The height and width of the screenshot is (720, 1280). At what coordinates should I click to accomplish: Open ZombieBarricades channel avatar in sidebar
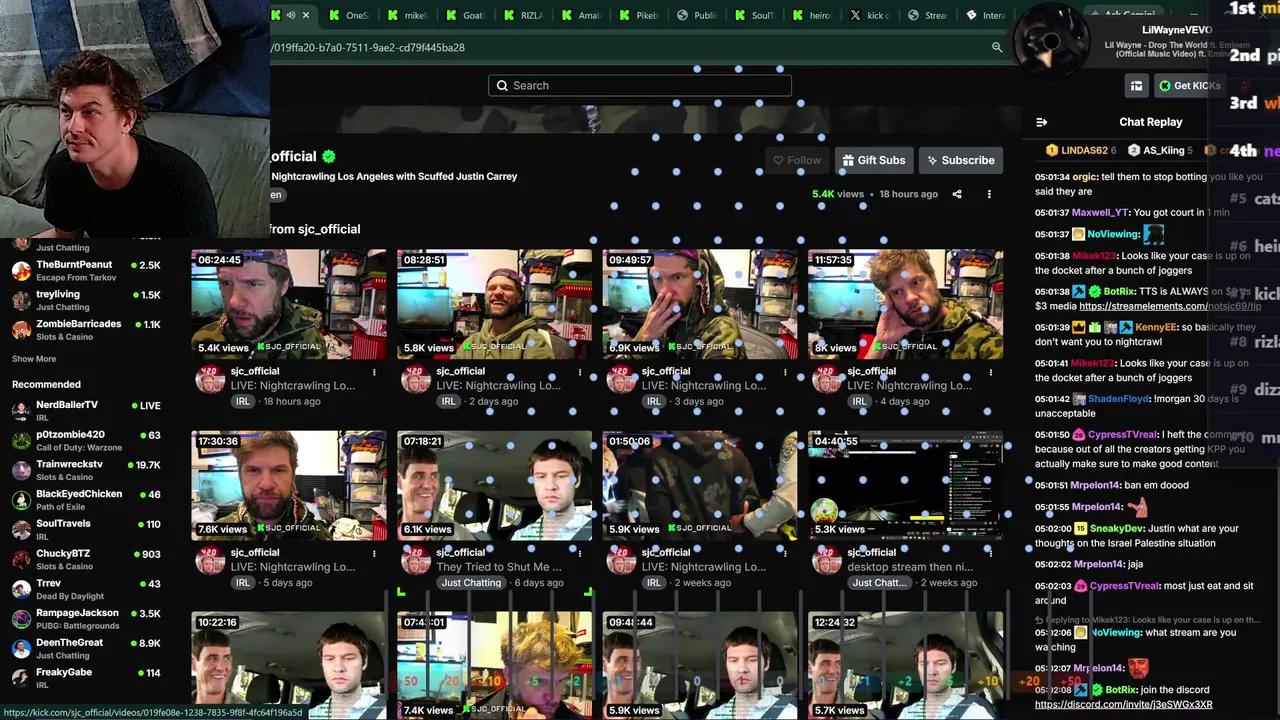(x=21, y=330)
